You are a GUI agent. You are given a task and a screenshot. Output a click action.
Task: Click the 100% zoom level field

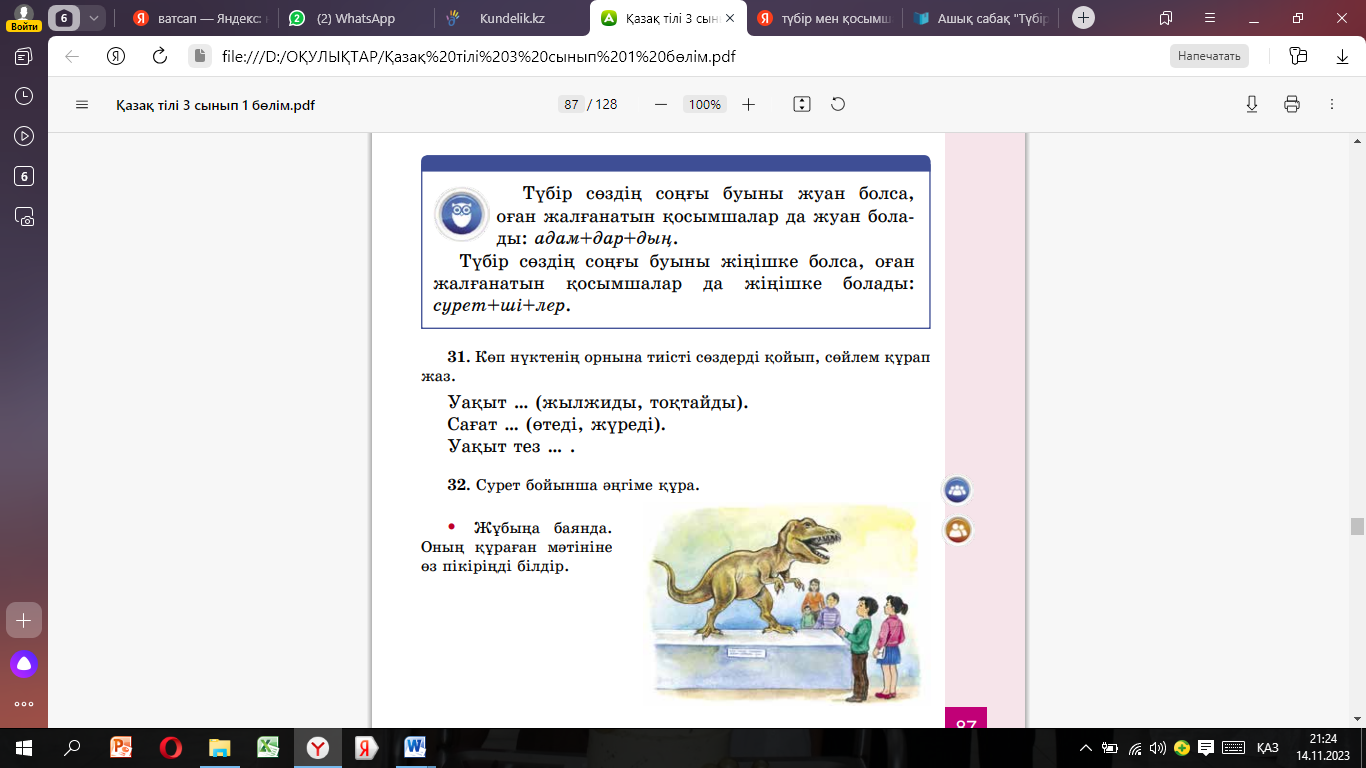705,105
